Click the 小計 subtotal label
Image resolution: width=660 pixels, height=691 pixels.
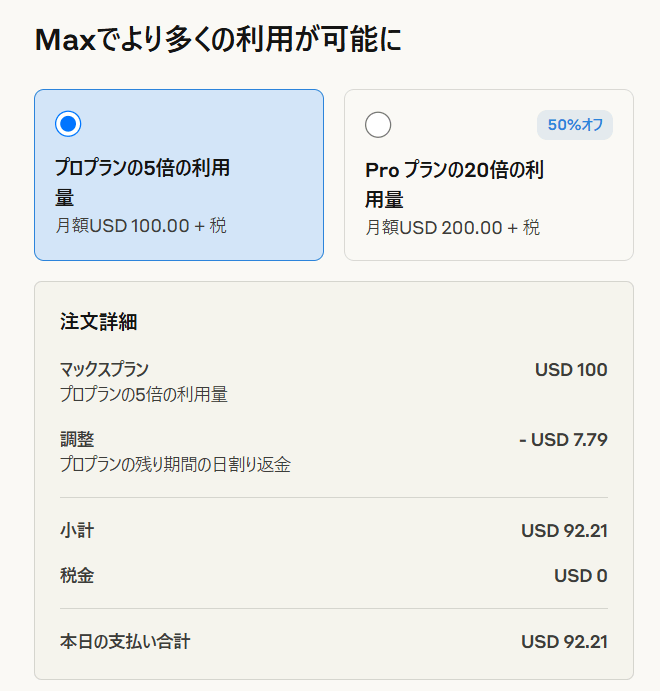point(77,531)
